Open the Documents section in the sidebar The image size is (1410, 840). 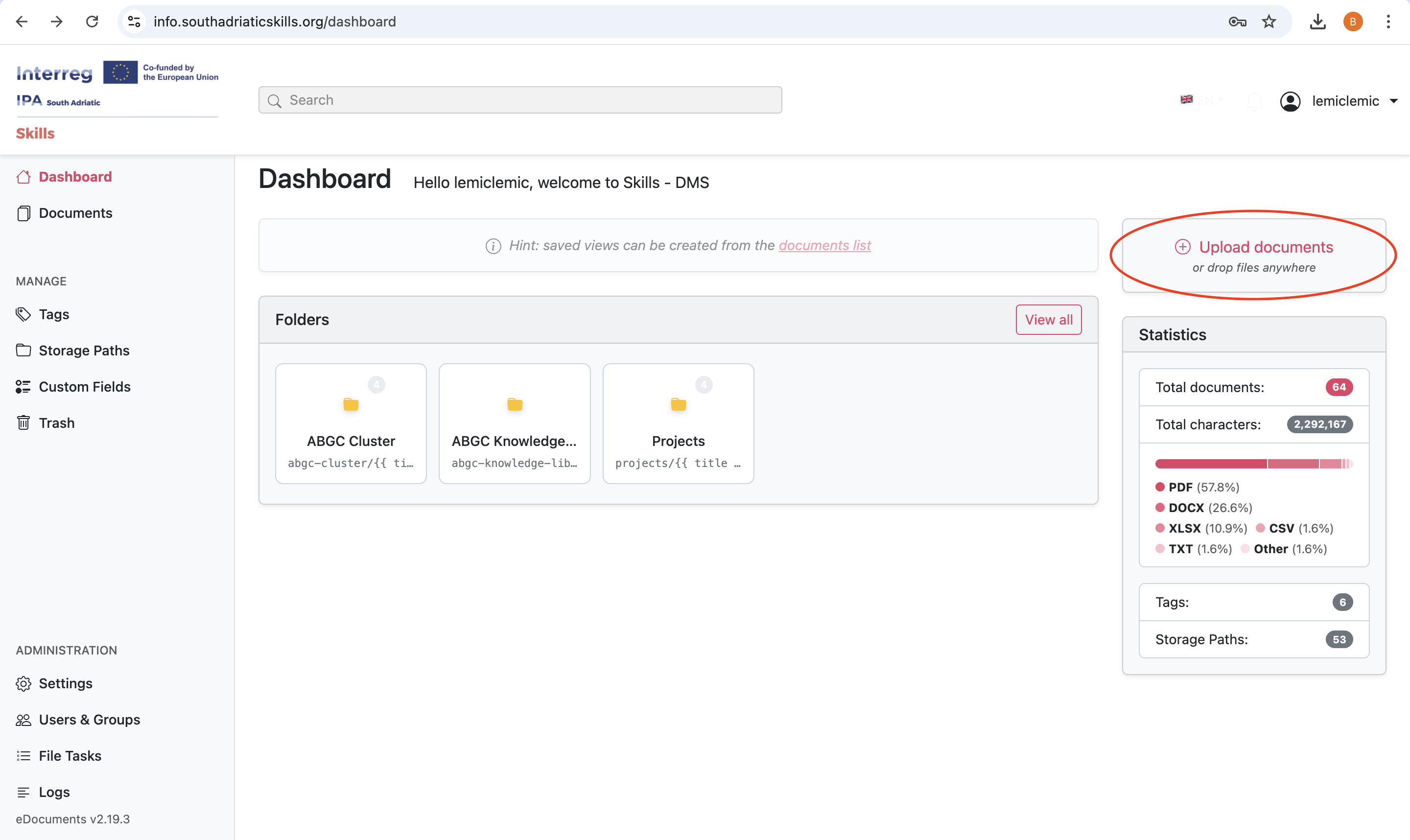[75, 213]
